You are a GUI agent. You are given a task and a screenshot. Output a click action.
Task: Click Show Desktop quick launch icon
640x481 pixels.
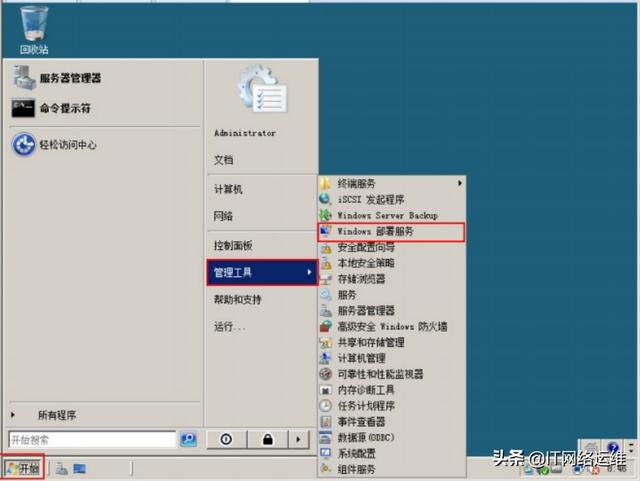tap(80, 468)
